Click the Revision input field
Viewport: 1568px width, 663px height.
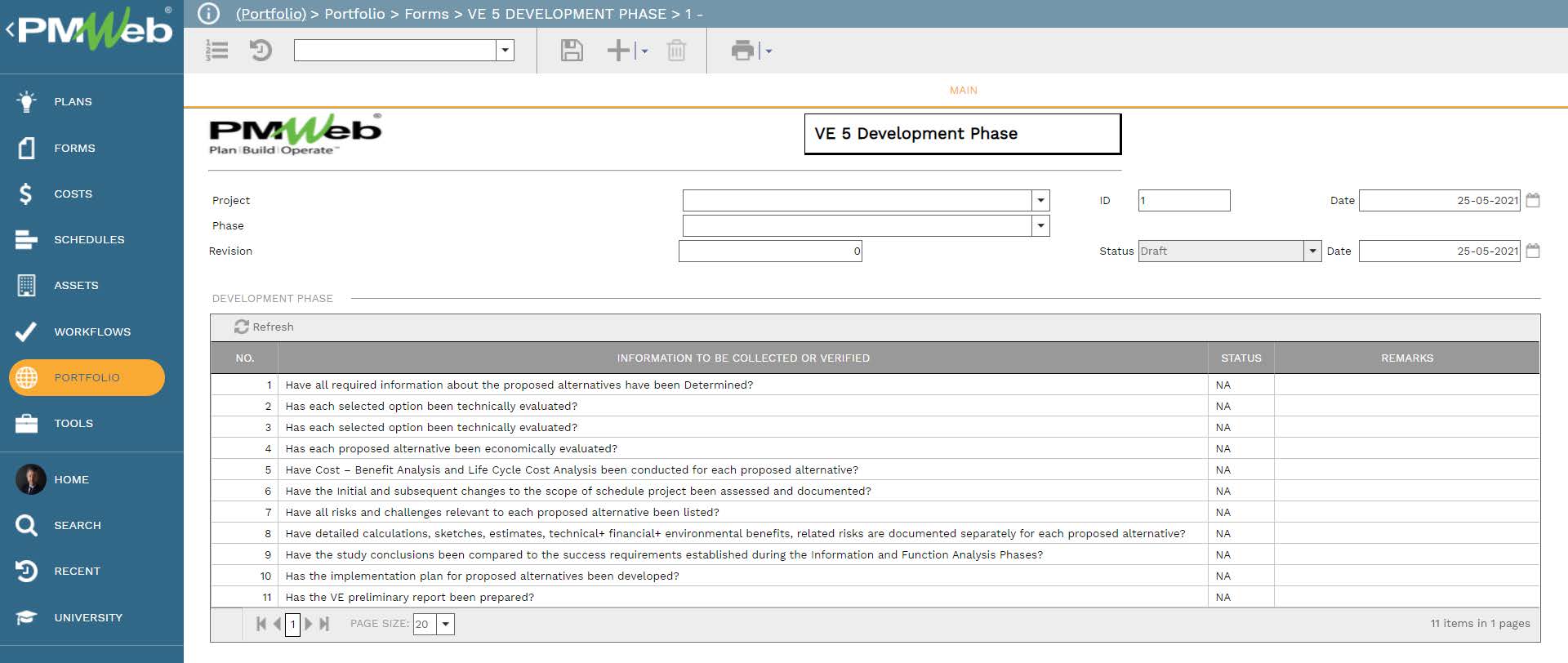click(770, 251)
